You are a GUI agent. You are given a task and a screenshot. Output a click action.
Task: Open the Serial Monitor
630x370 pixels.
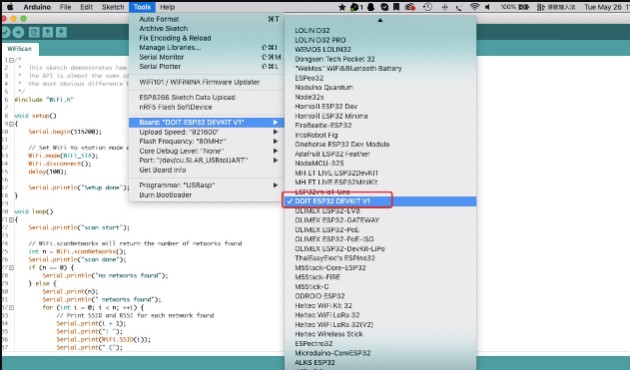click(206, 57)
